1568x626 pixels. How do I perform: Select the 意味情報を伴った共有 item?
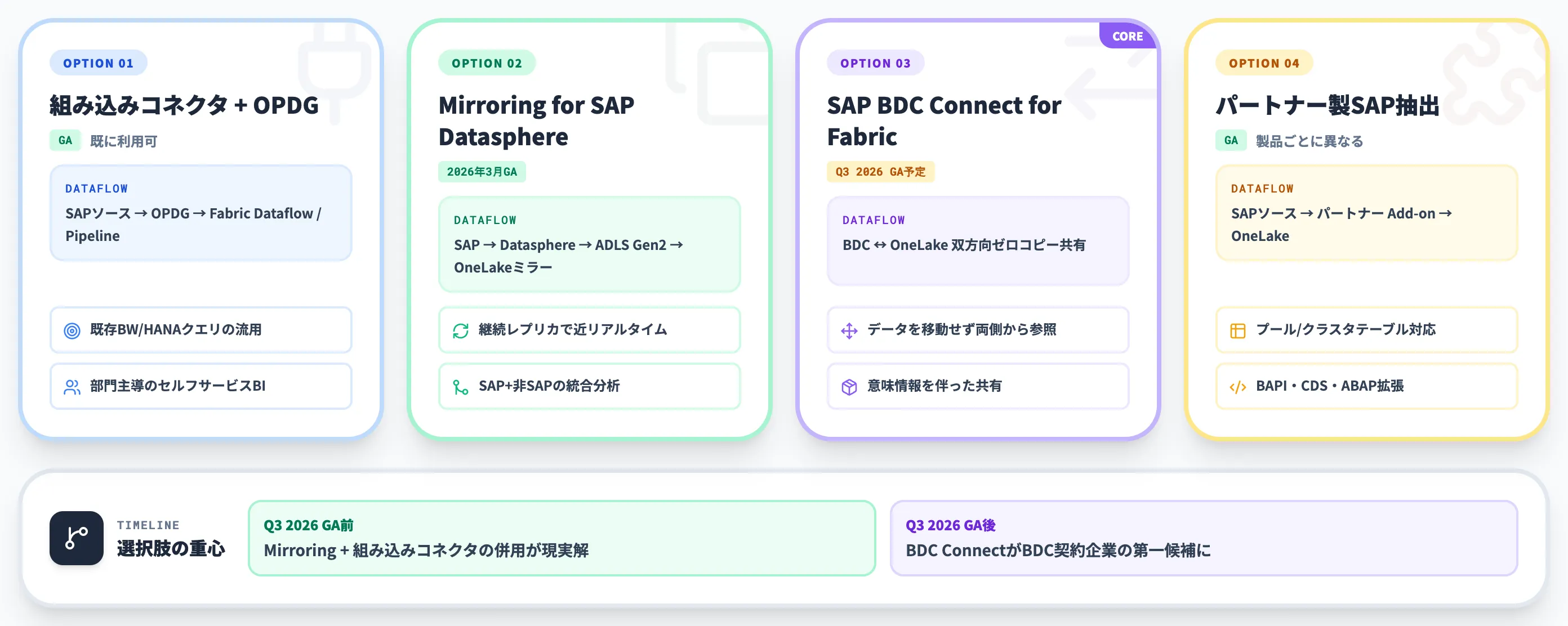pyautogui.click(x=978, y=386)
